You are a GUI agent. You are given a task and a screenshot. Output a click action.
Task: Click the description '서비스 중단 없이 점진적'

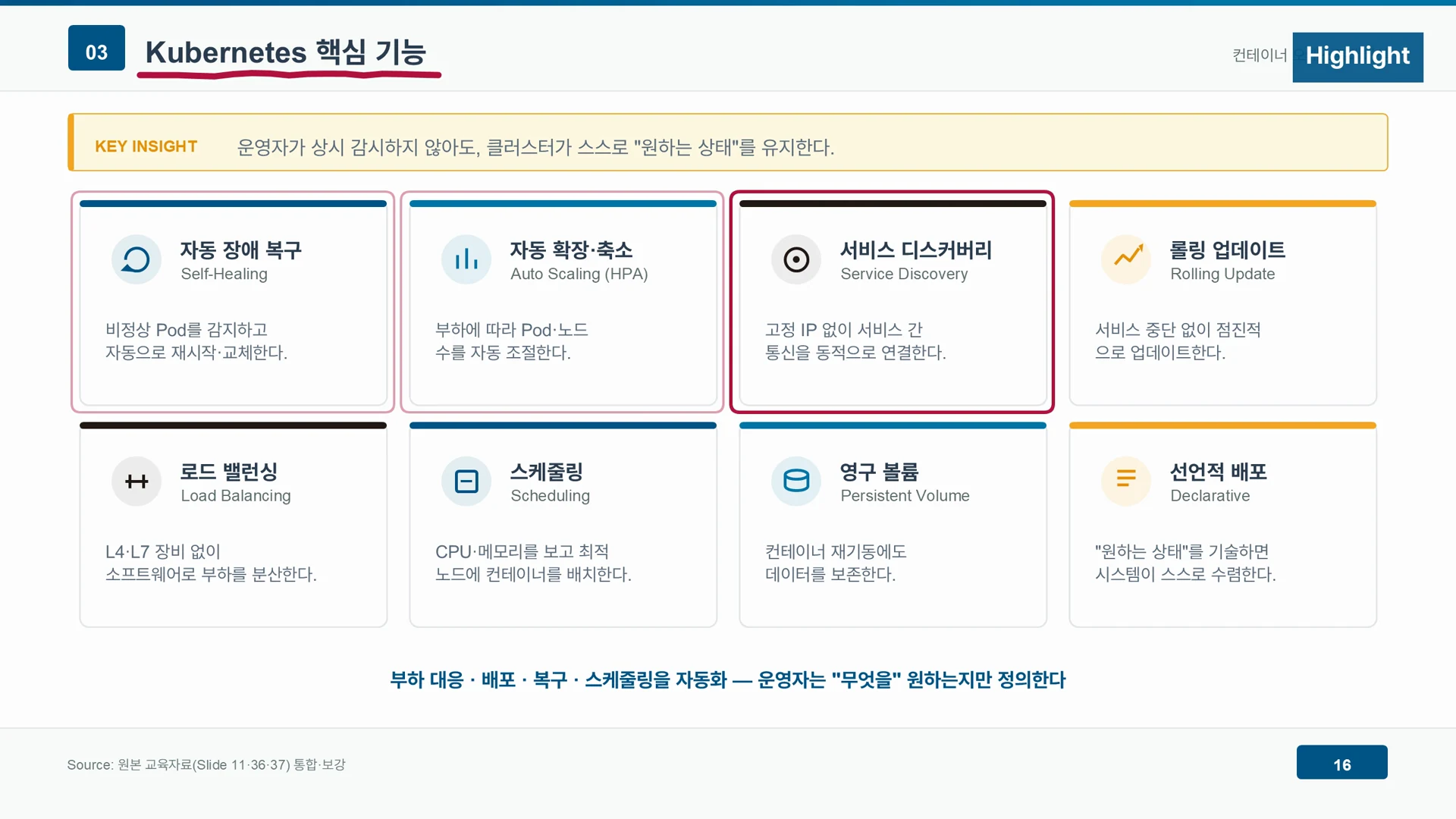click(x=1178, y=330)
